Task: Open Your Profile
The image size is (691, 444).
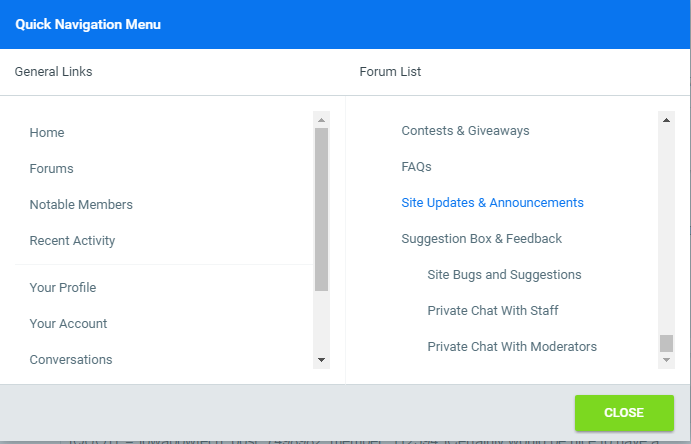Action: coord(63,288)
